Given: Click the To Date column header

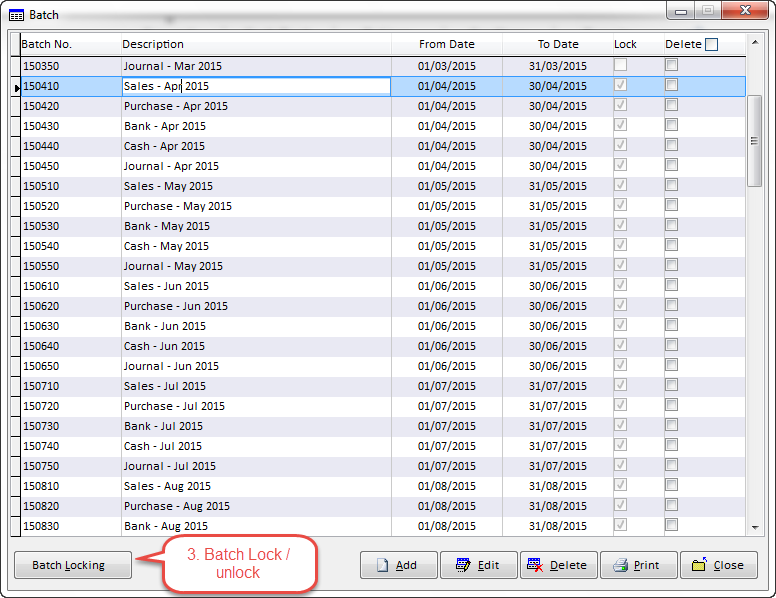Looking at the screenshot, I should 558,44.
